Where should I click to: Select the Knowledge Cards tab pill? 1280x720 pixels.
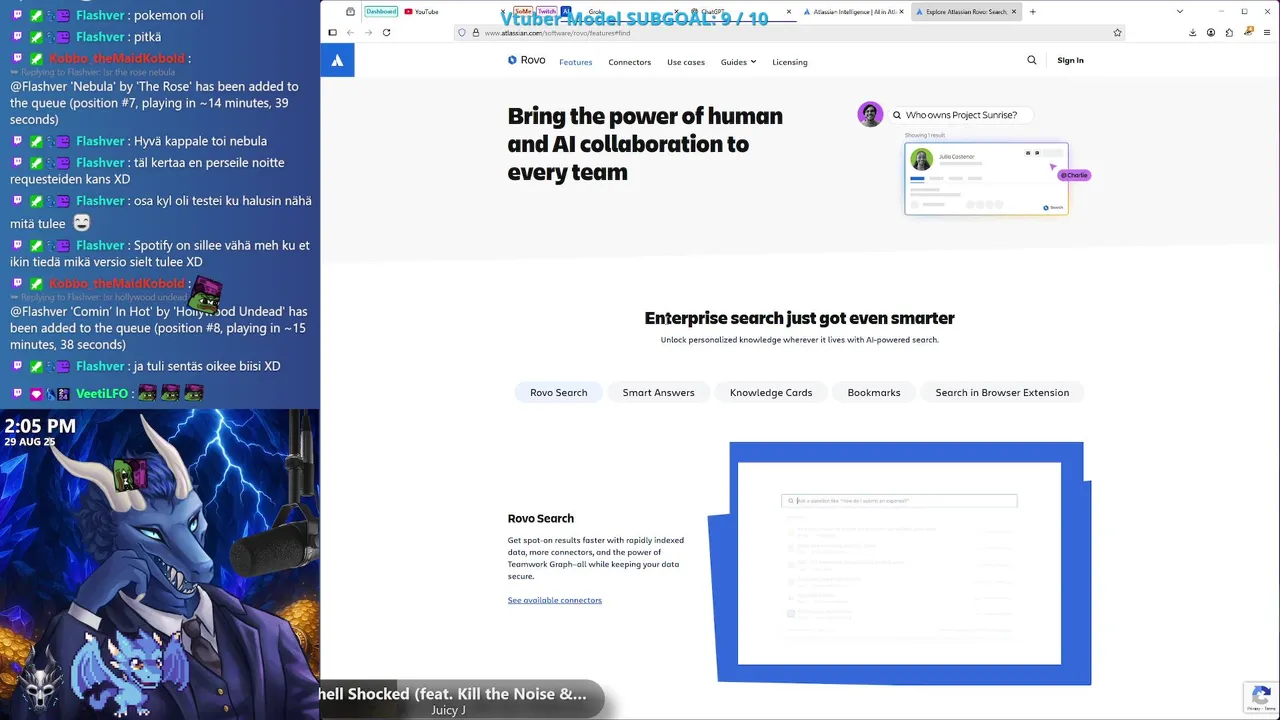(771, 392)
